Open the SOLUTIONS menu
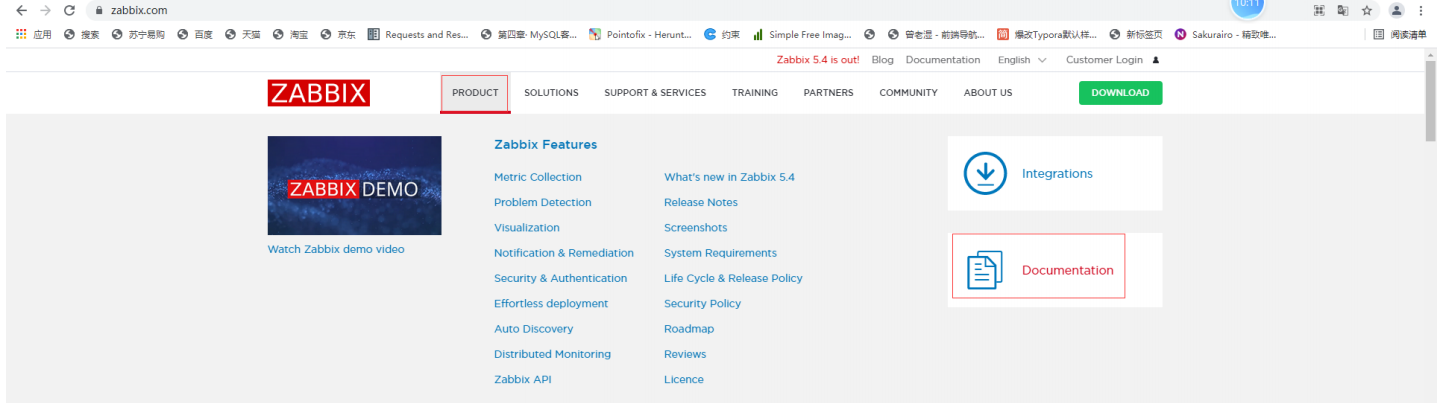The width and height of the screenshot is (1441, 403). (x=551, y=93)
